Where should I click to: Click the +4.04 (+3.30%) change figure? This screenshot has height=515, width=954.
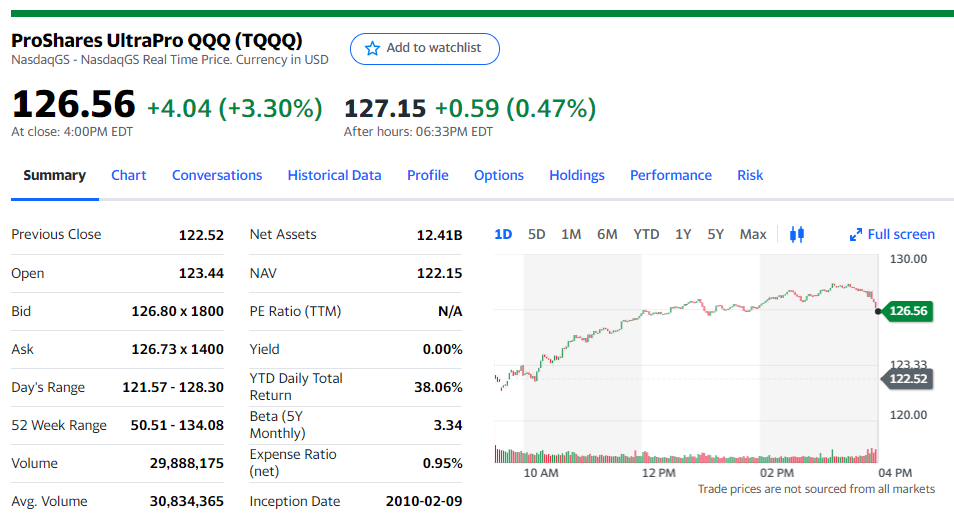235,109
